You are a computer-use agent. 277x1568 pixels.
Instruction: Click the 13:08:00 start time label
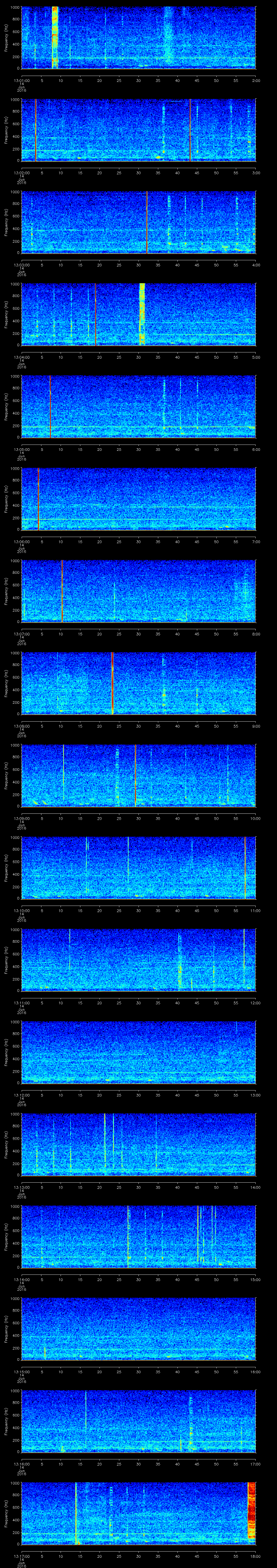[21, 726]
